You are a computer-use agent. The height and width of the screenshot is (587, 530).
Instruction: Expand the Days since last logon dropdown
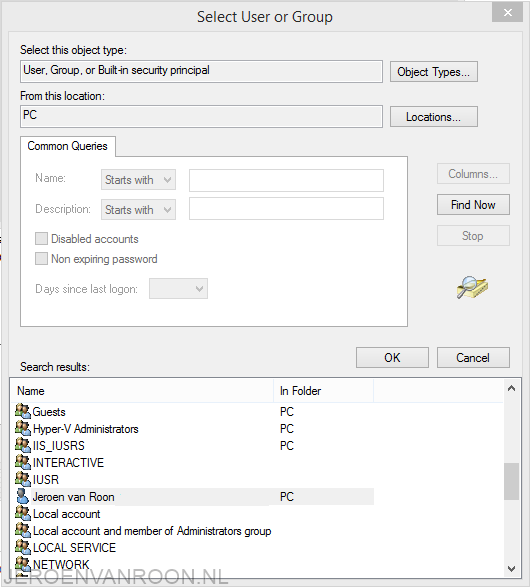(x=178, y=289)
